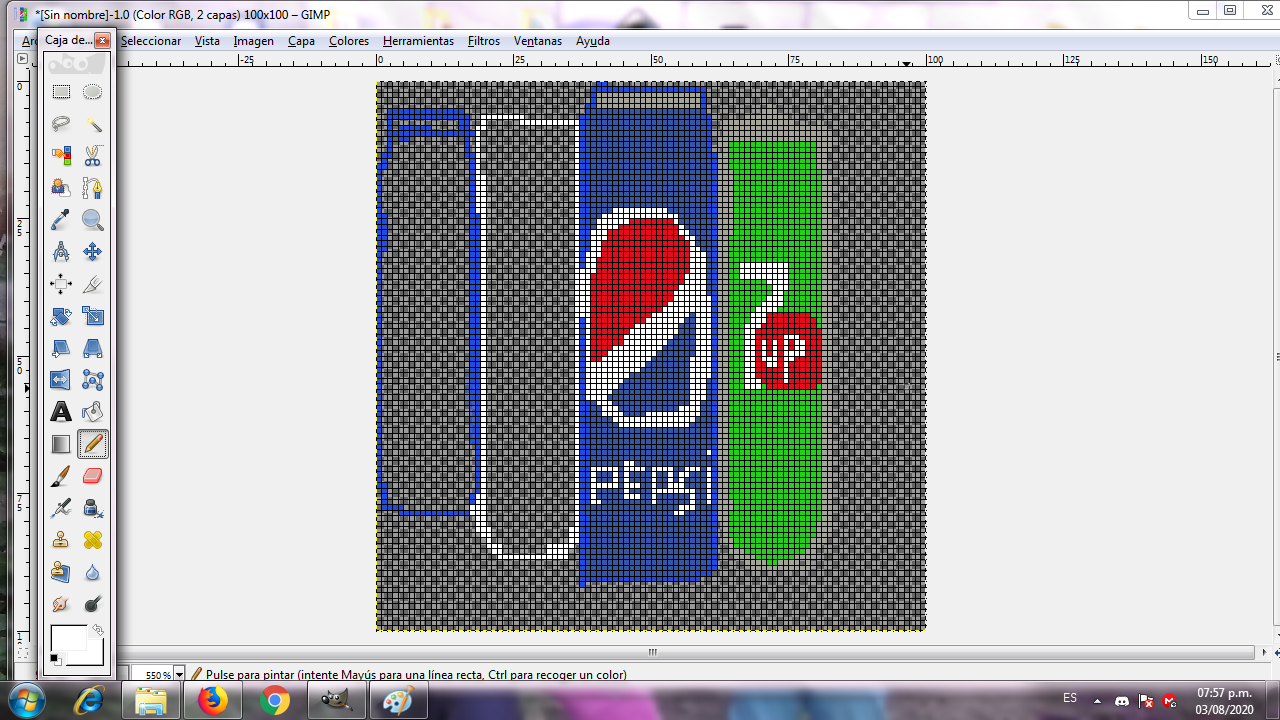
Task: Select the Airbrush tool
Action: tap(61, 508)
